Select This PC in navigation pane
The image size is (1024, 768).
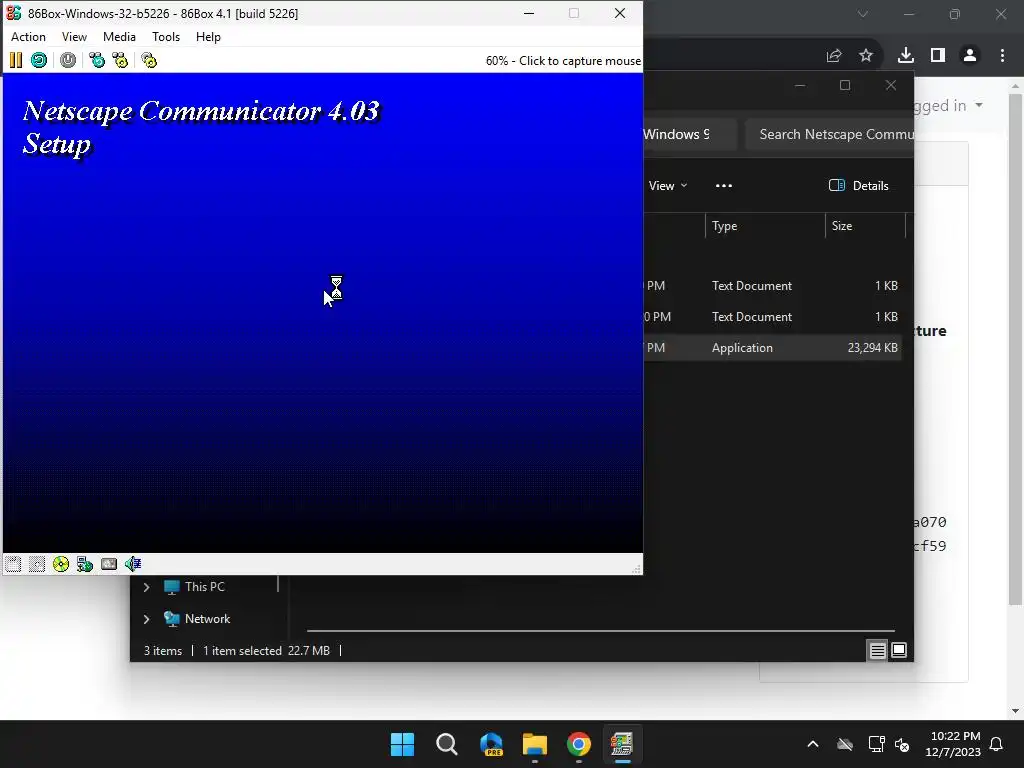coord(204,586)
